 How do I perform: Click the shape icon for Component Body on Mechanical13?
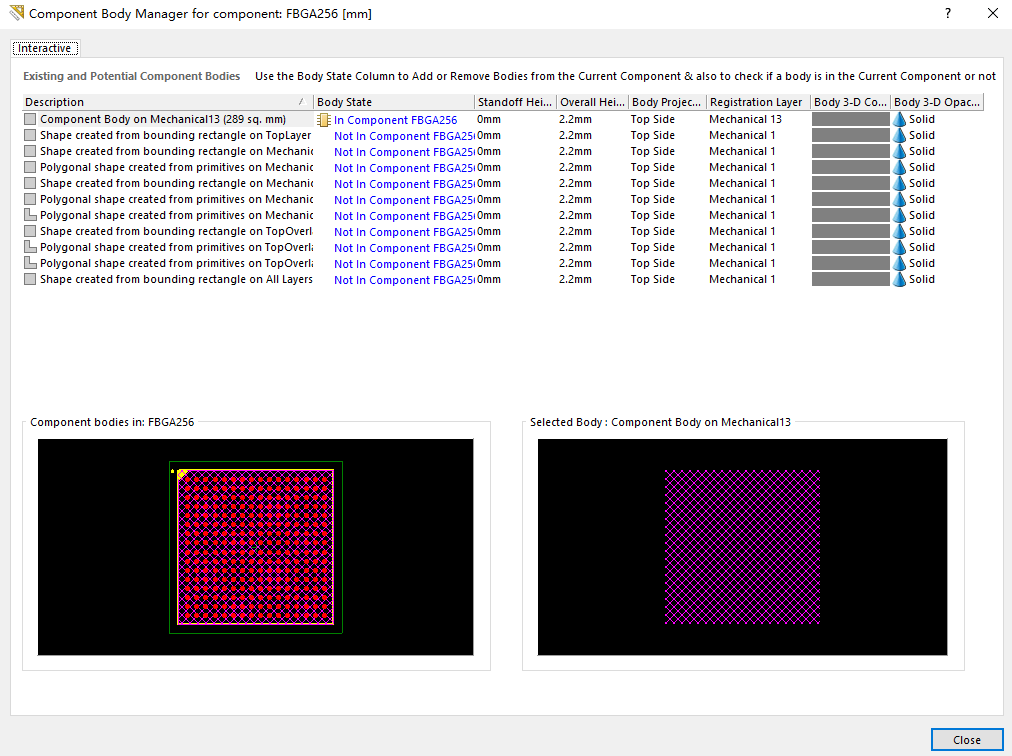(x=30, y=119)
